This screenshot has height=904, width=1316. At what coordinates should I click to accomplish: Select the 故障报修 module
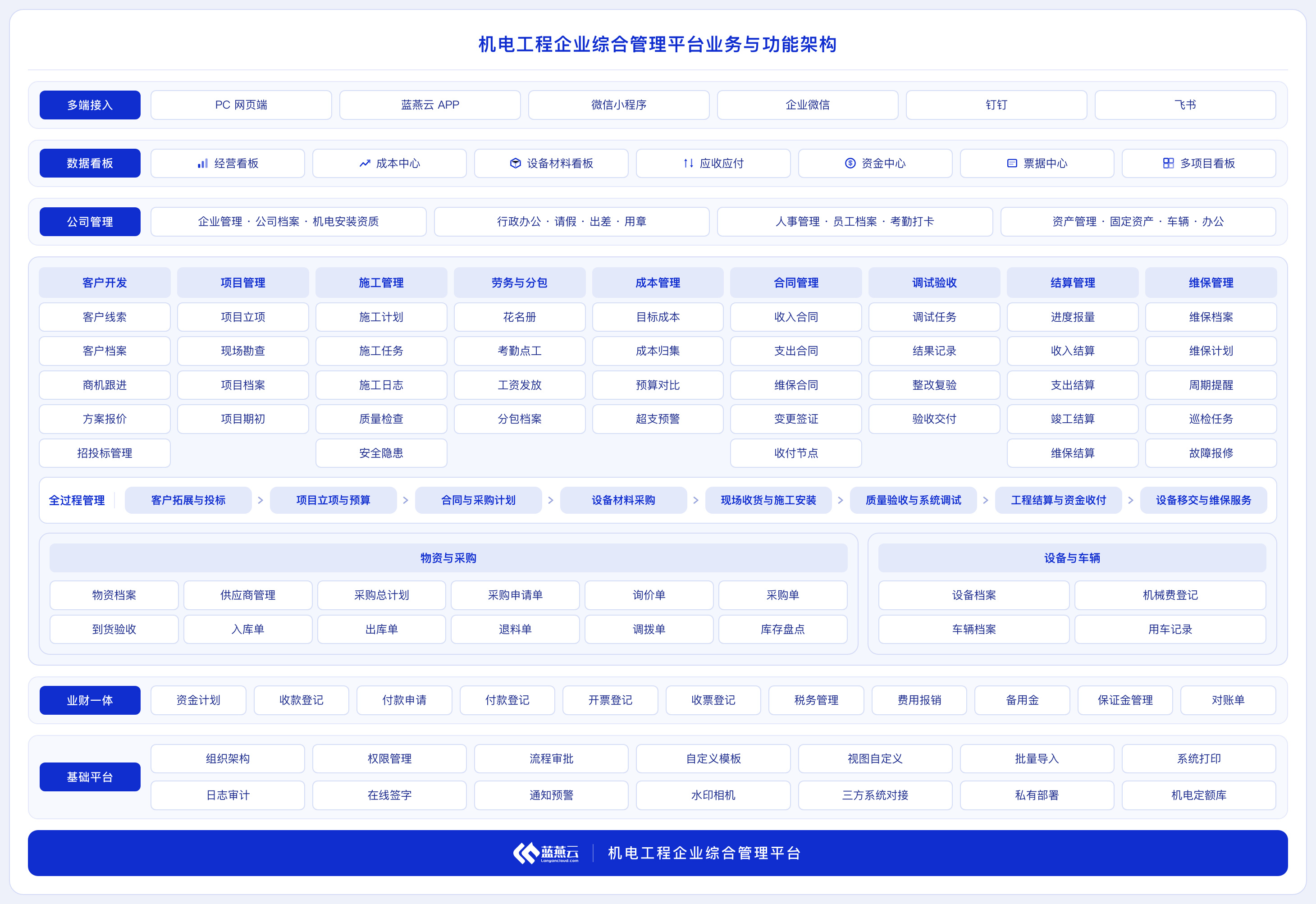[1211, 453]
